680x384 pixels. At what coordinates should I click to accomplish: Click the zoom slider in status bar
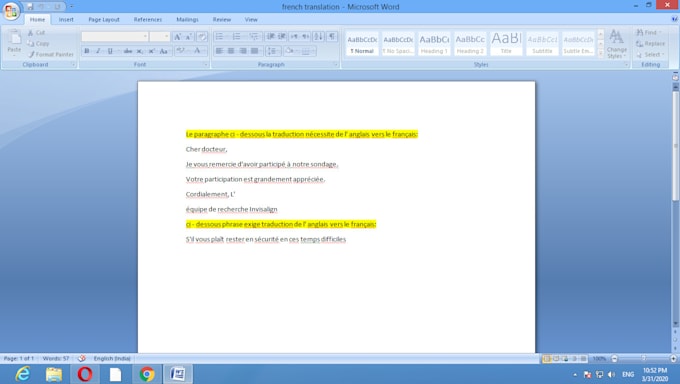tap(644, 358)
